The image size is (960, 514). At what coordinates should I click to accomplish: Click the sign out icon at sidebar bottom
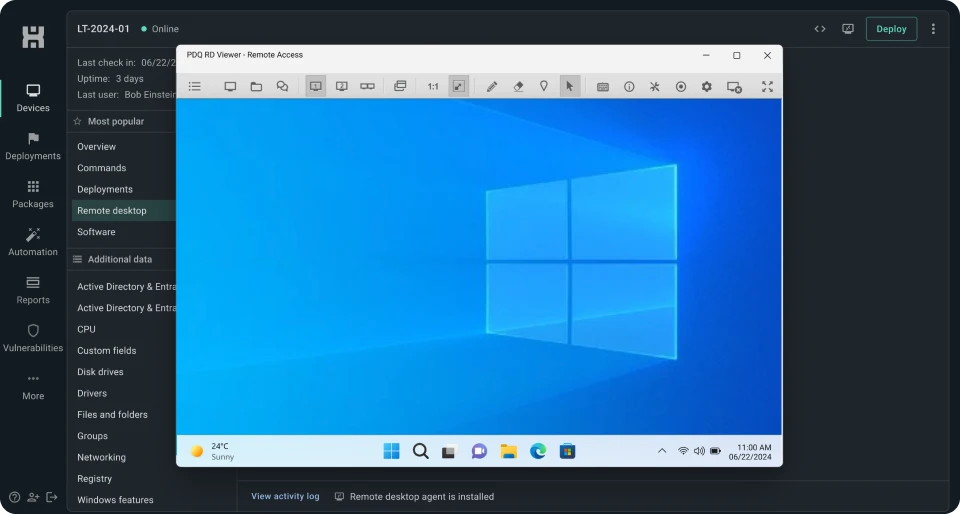51,497
